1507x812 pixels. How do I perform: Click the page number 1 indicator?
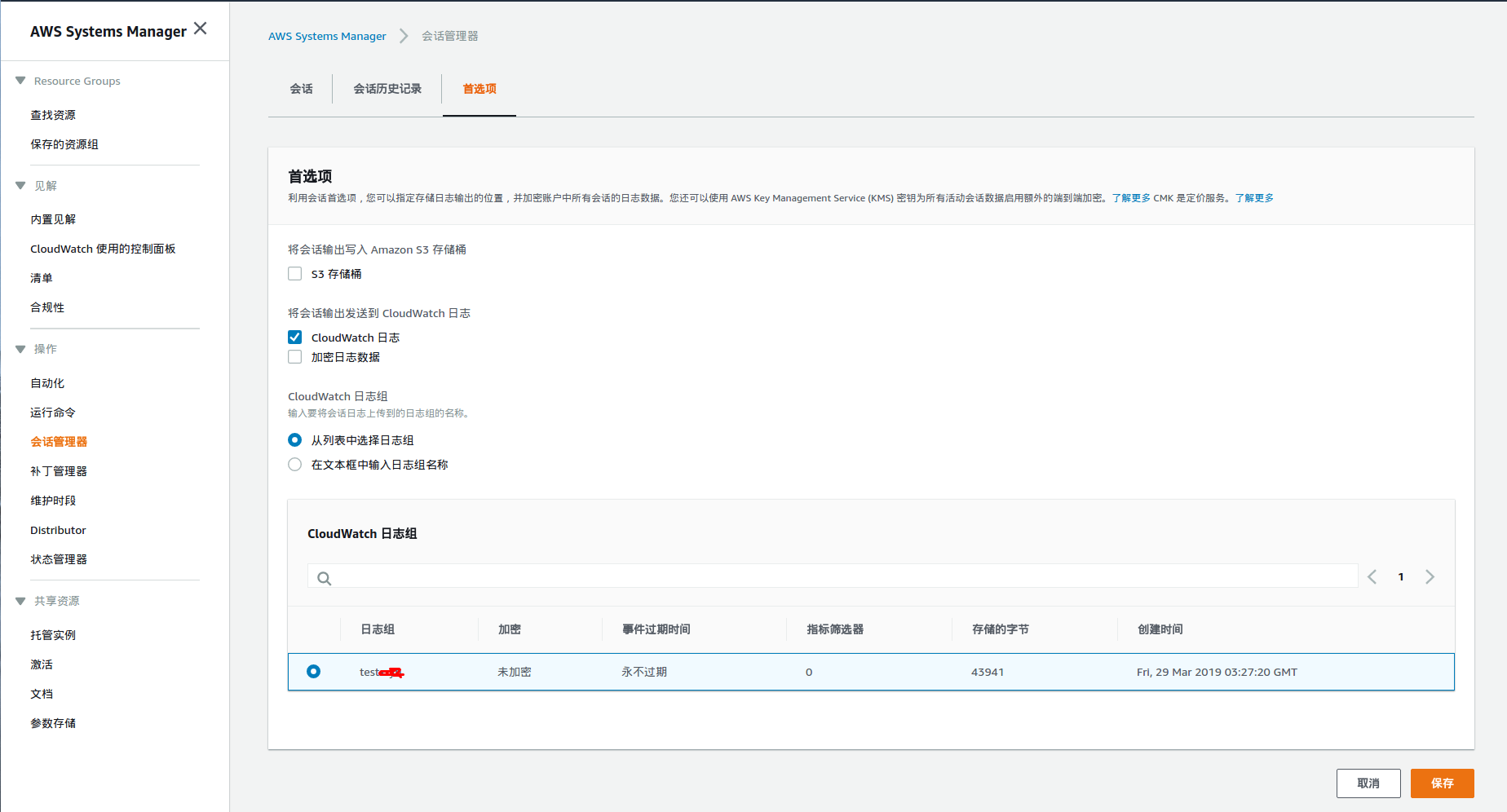[1400, 576]
